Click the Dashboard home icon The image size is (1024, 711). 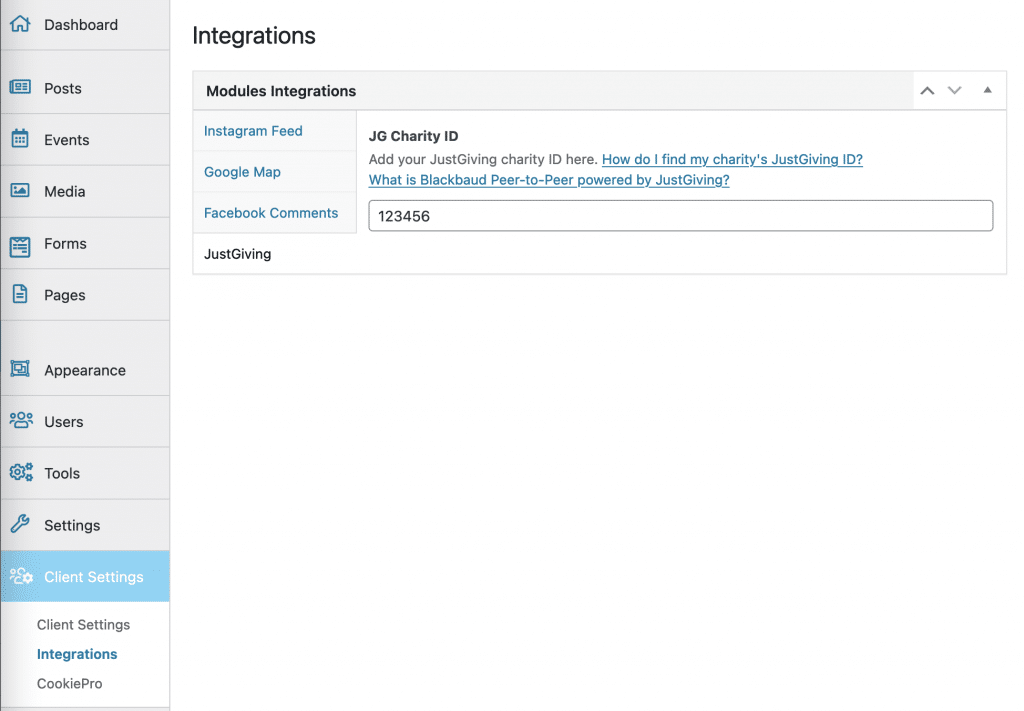coord(20,24)
